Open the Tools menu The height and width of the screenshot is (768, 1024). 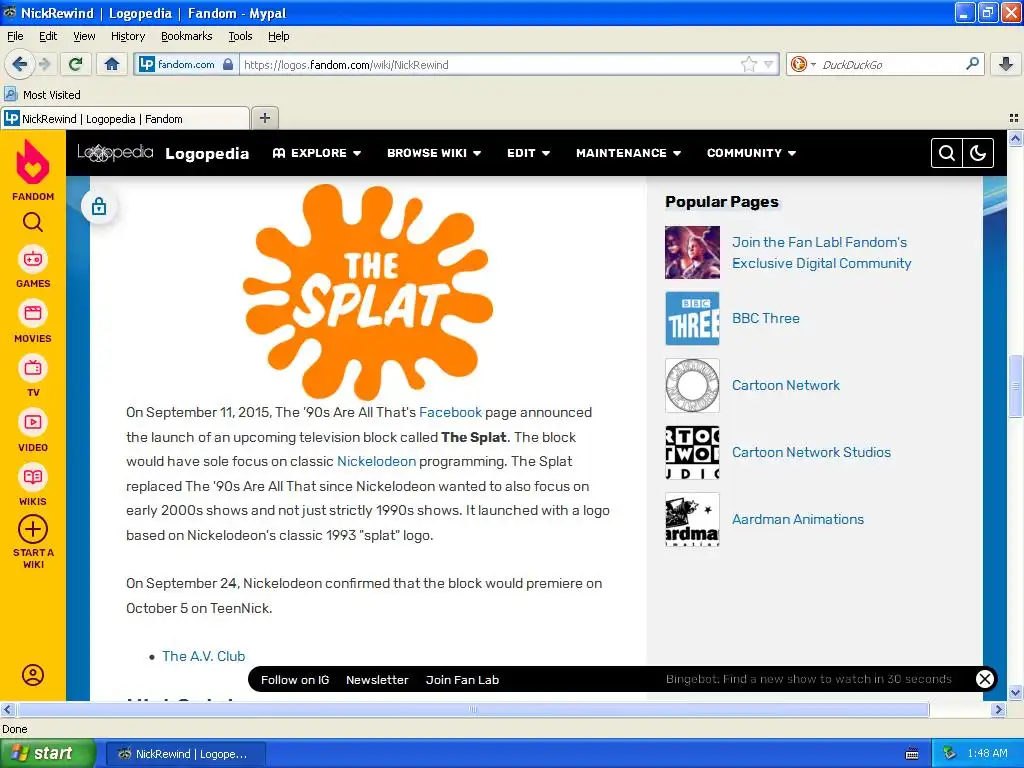[x=240, y=36]
